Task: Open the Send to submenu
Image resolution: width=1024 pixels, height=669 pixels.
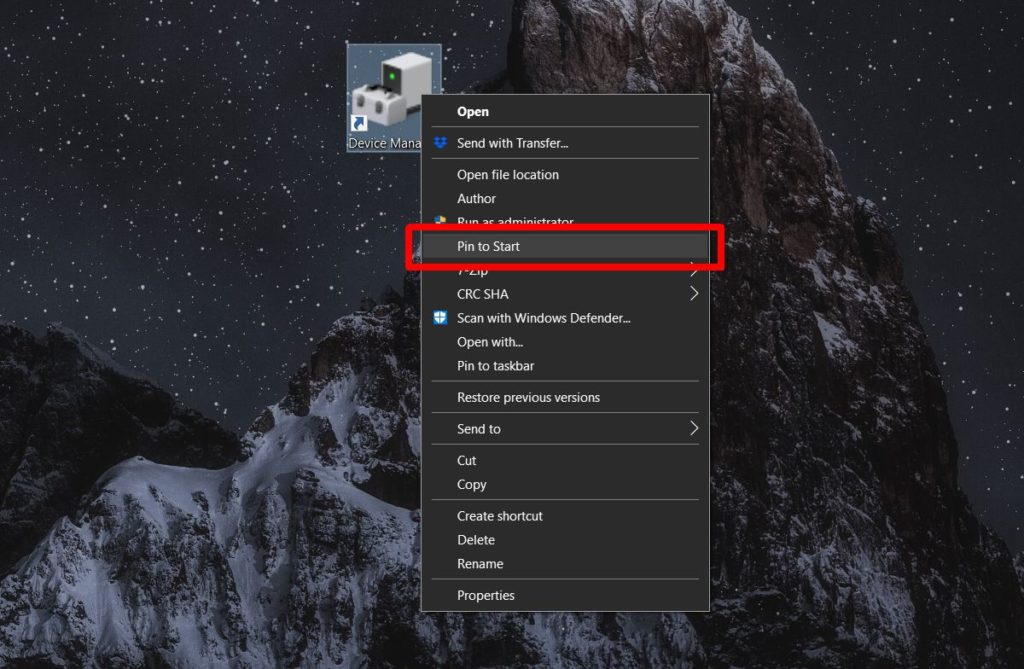Action: [x=479, y=428]
